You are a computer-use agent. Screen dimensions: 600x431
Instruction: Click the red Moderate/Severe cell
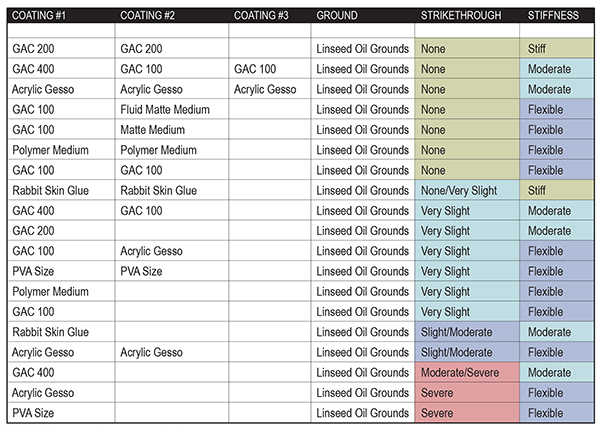[467, 372]
